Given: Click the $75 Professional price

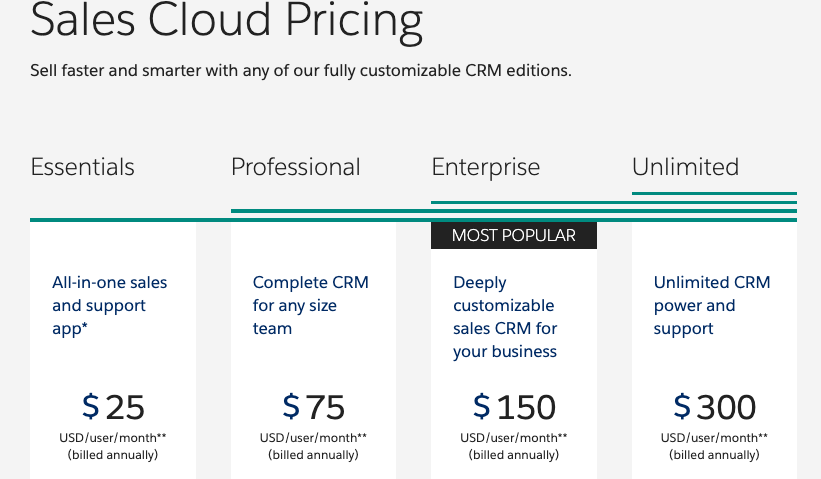Looking at the screenshot, I should point(314,407).
